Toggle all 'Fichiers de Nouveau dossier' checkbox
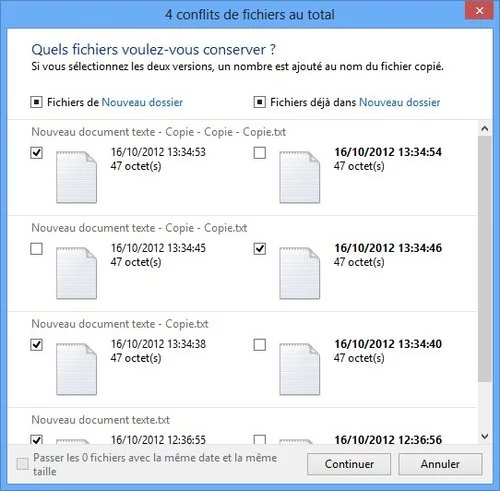Screen dimensions: 500x491 pos(36,102)
